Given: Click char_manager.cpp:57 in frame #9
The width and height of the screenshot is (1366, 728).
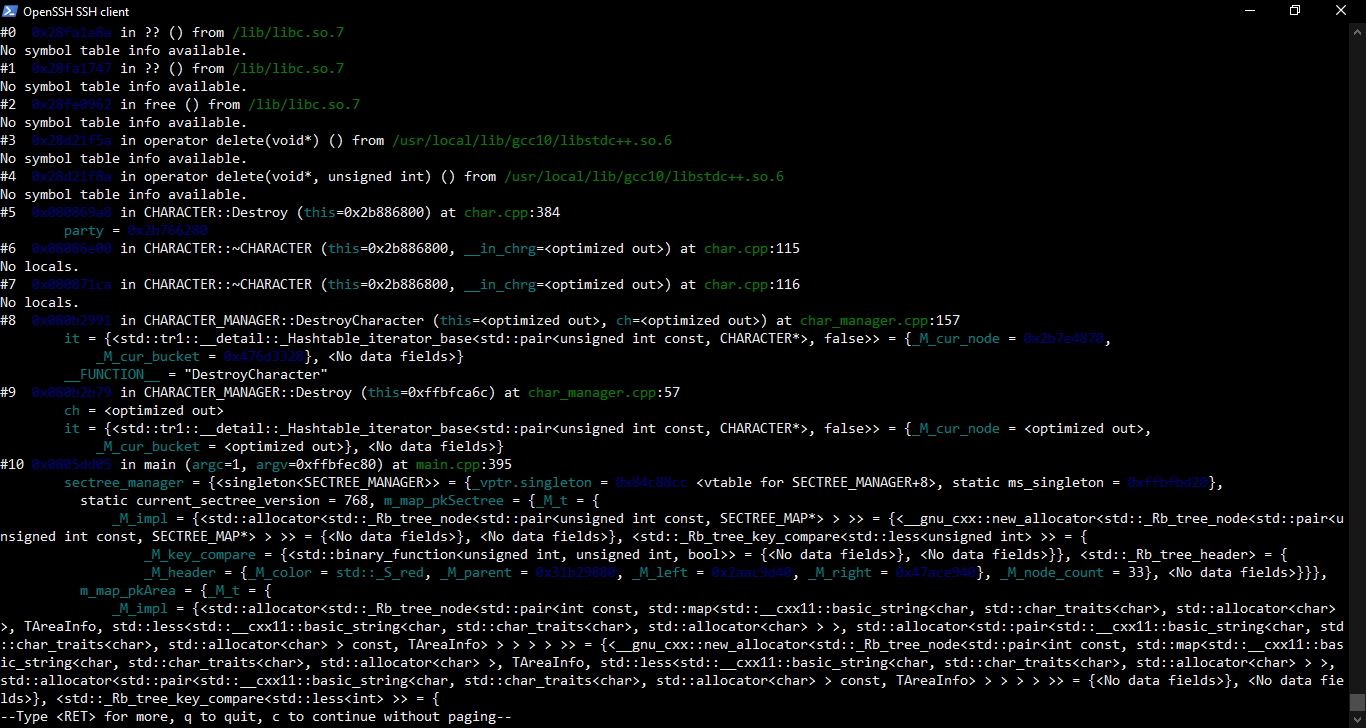Looking at the screenshot, I should [x=603, y=393].
